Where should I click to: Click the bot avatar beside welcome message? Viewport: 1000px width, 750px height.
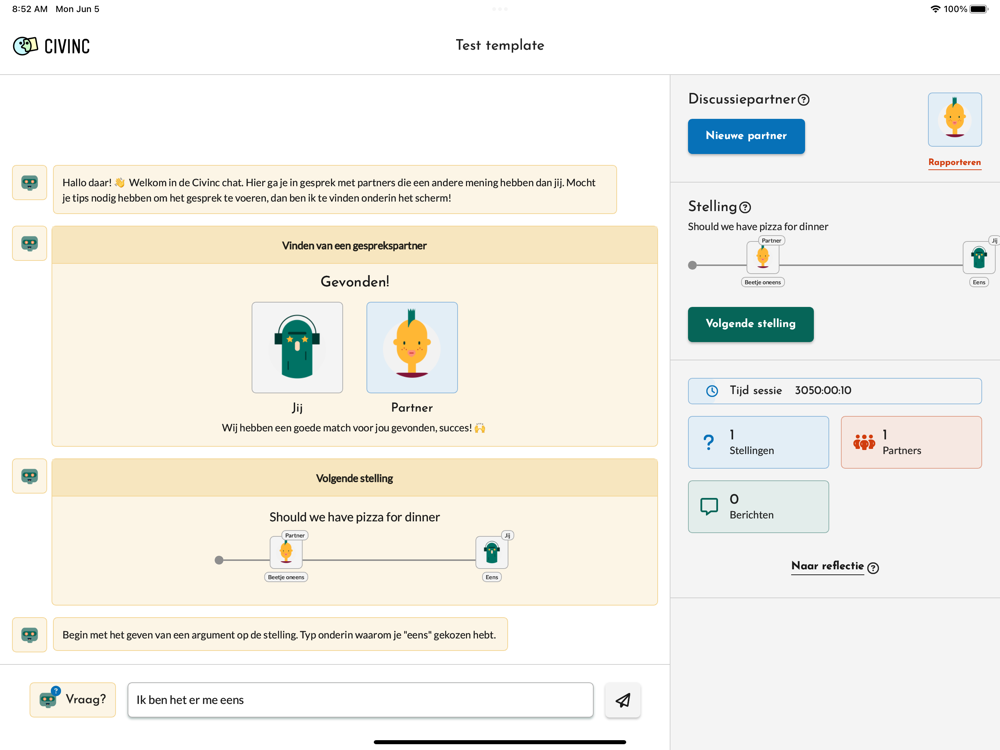coord(29,183)
